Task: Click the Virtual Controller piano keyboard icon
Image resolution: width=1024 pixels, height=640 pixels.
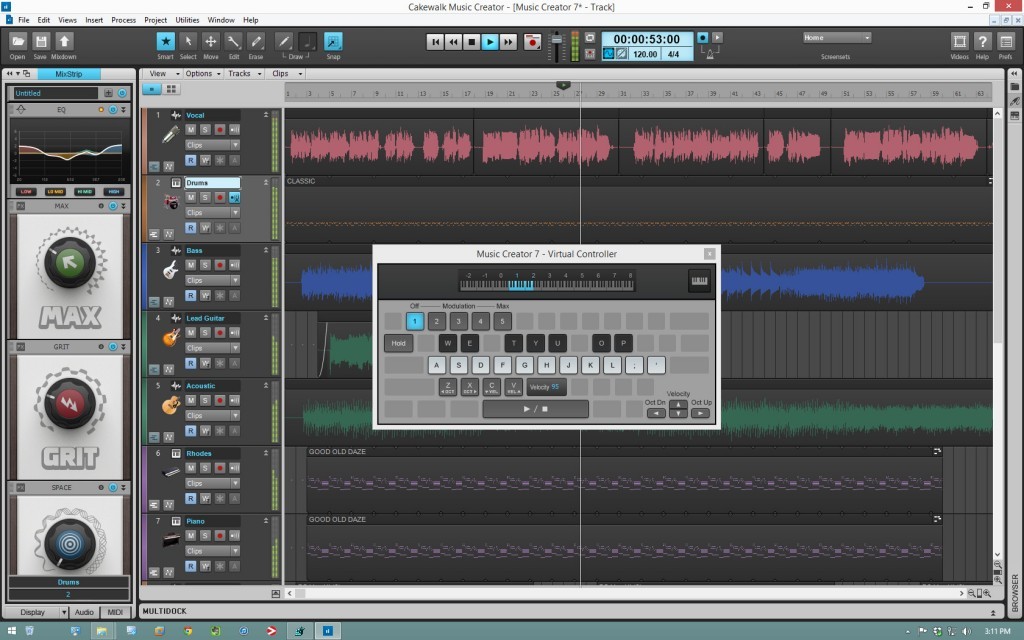Action: click(x=699, y=281)
